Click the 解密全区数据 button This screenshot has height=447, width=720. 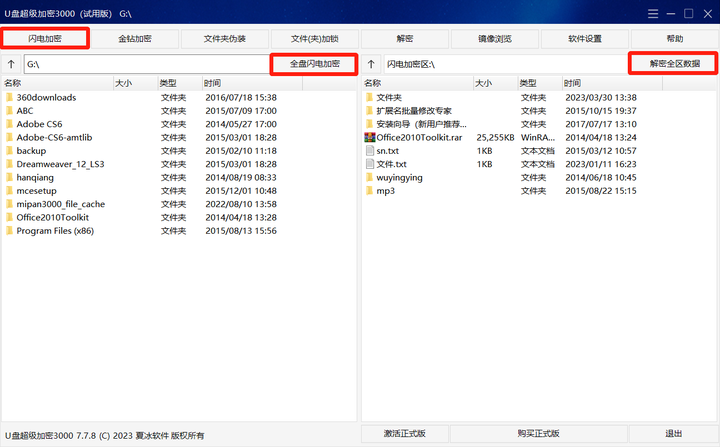[674, 64]
